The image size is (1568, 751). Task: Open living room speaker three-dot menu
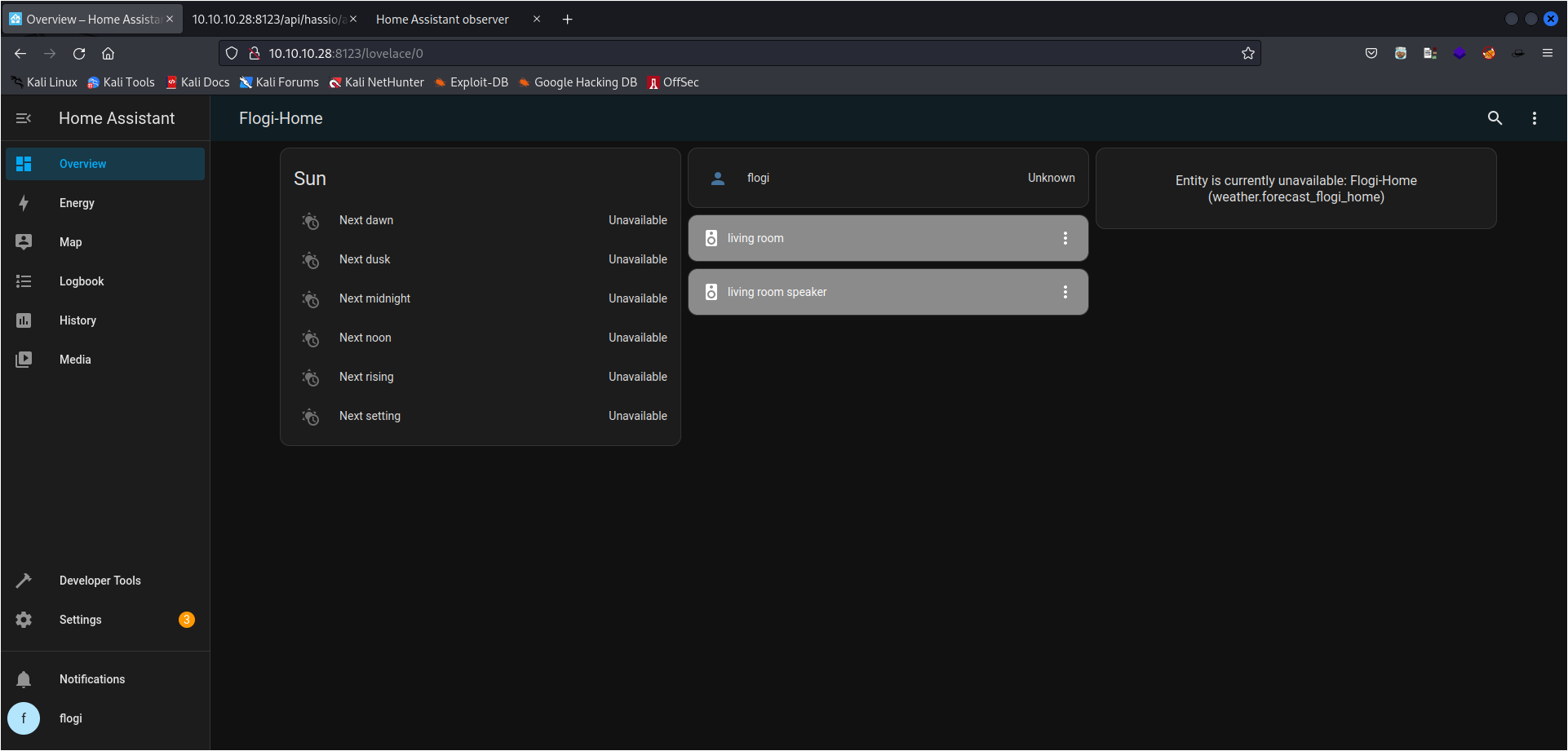(1065, 292)
